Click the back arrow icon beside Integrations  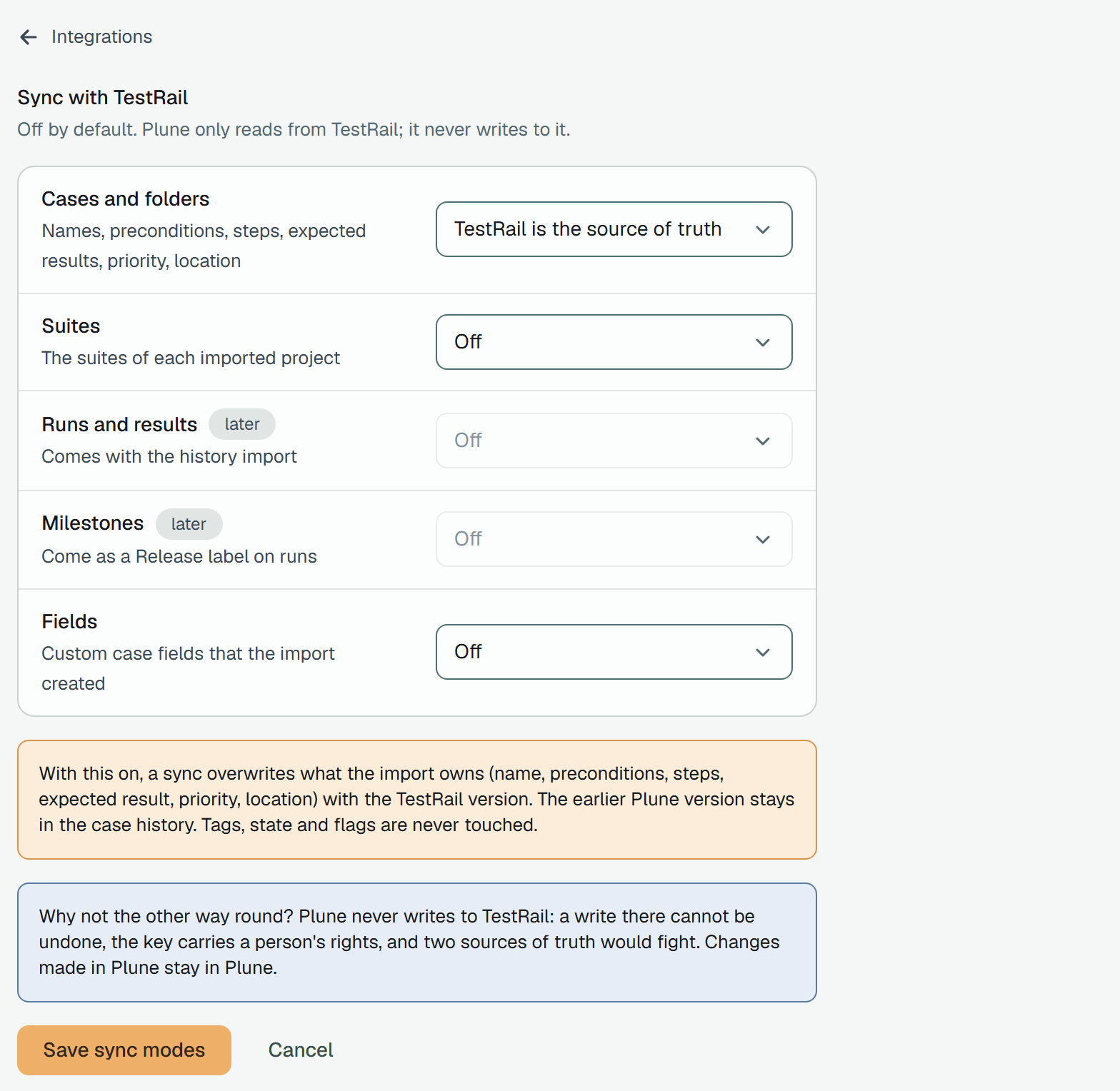[29, 37]
